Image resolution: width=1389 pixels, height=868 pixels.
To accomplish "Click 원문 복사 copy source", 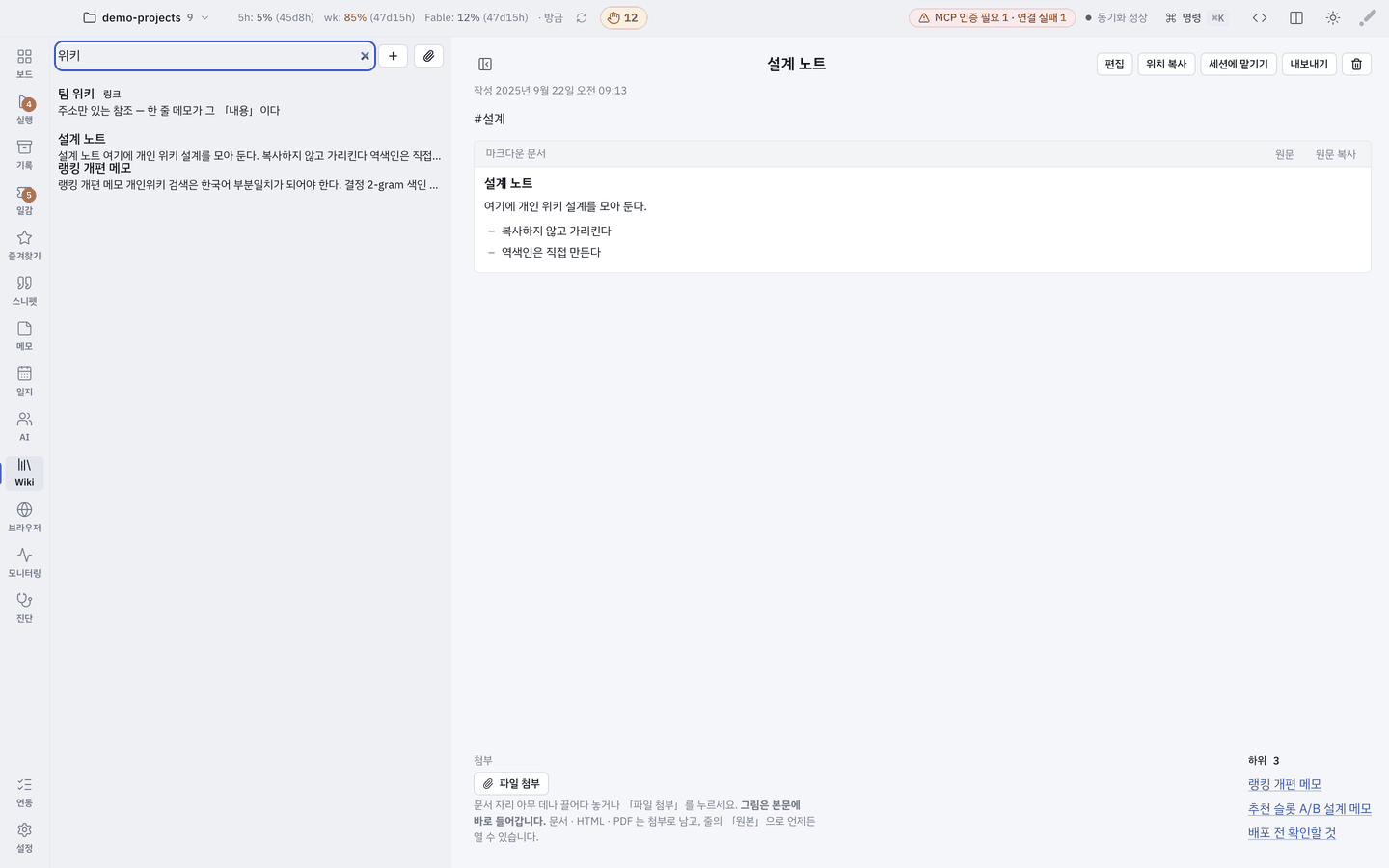I will click(x=1335, y=154).
